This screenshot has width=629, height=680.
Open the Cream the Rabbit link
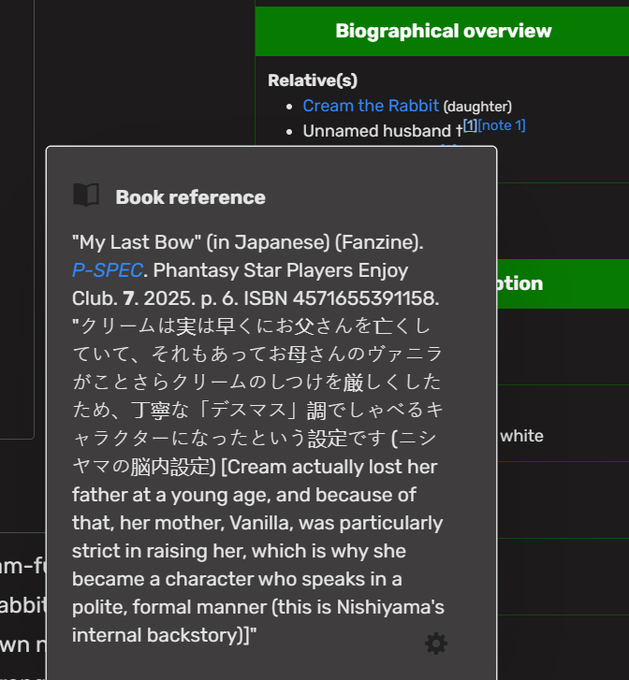(x=371, y=106)
